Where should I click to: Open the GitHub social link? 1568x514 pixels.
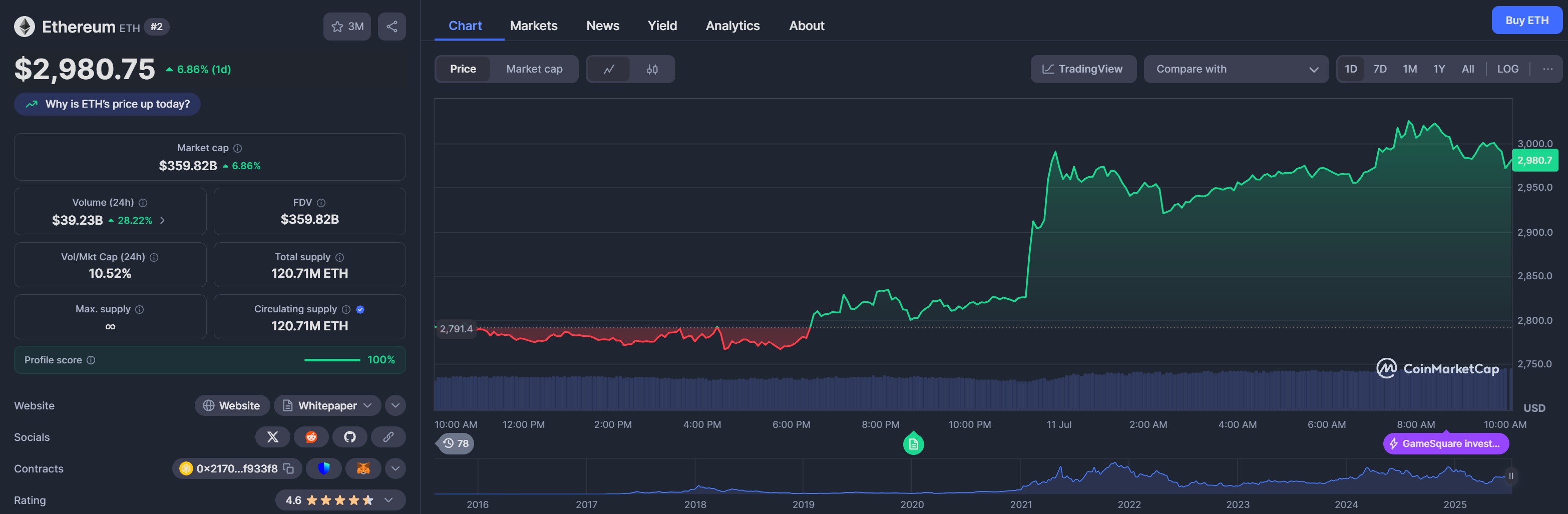point(349,437)
